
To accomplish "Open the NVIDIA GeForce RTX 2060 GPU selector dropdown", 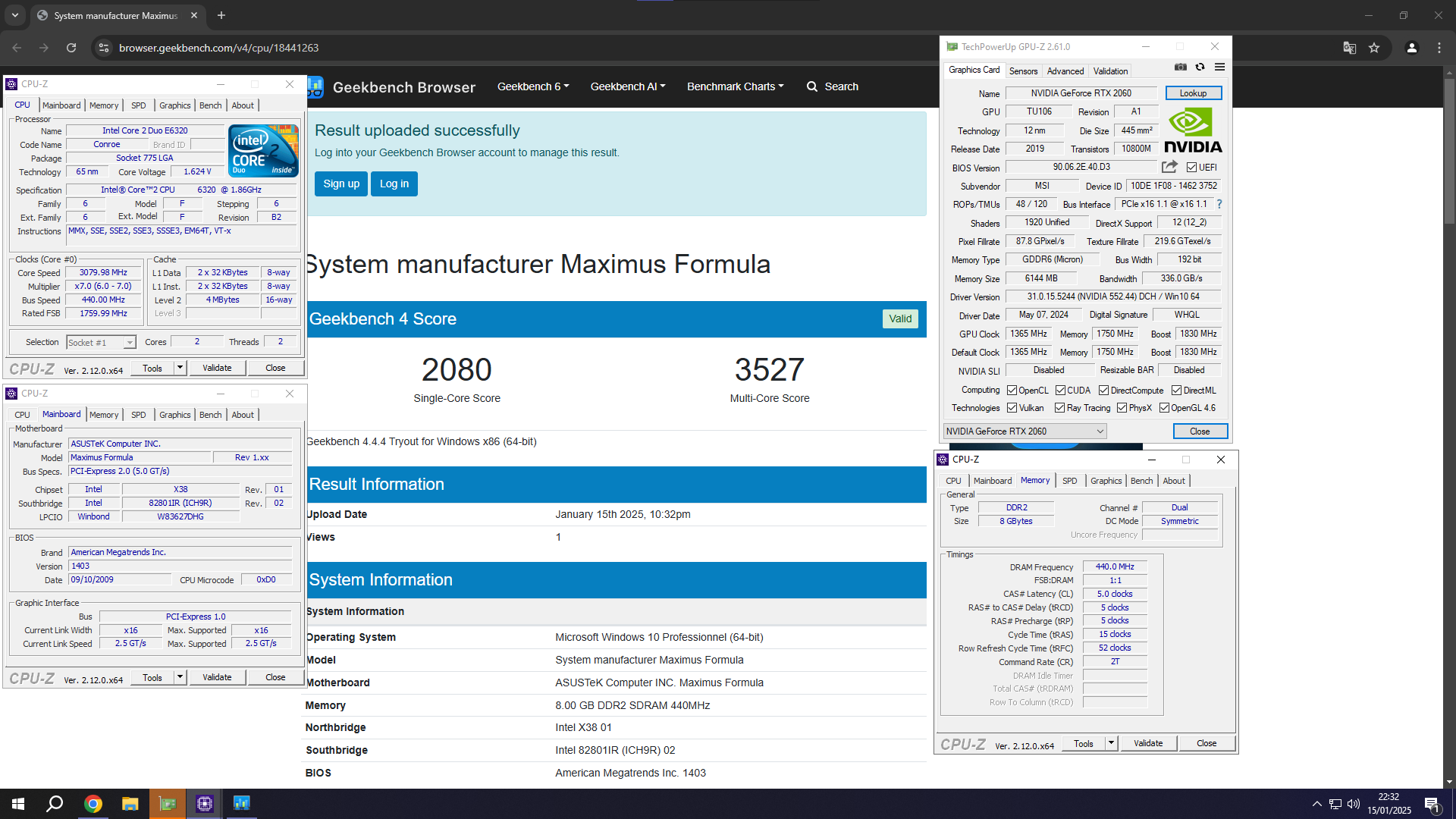I will click(1025, 431).
